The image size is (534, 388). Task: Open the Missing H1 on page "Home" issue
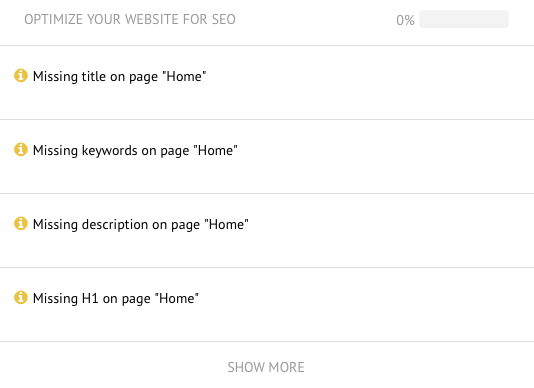pos(267,305)
